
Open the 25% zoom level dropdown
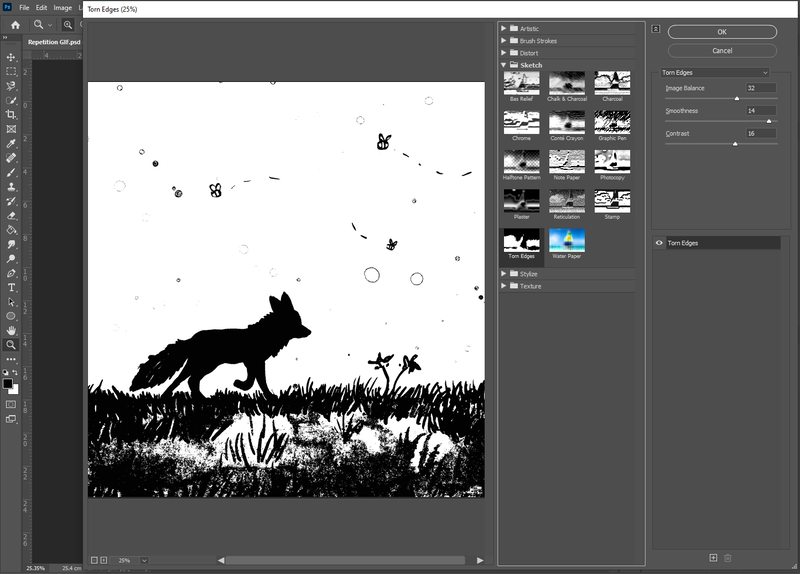click(x=144, y=560)
